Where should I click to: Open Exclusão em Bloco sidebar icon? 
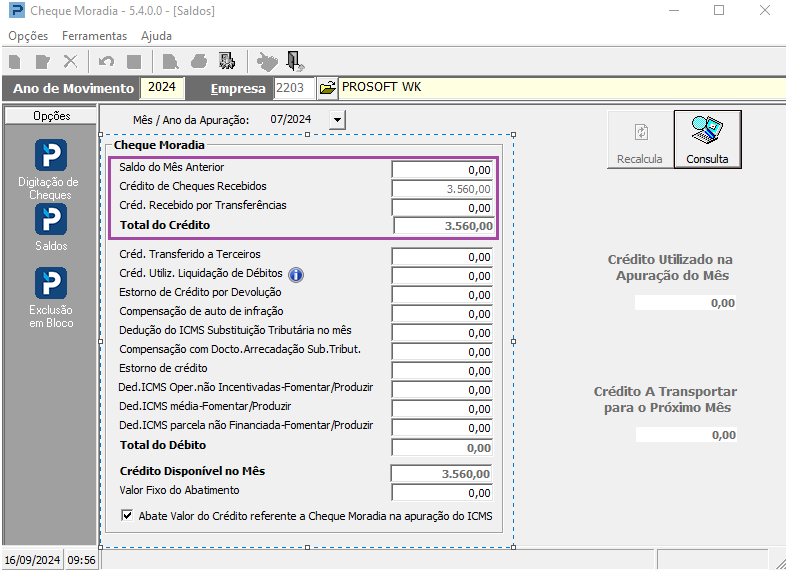(51, 283)
